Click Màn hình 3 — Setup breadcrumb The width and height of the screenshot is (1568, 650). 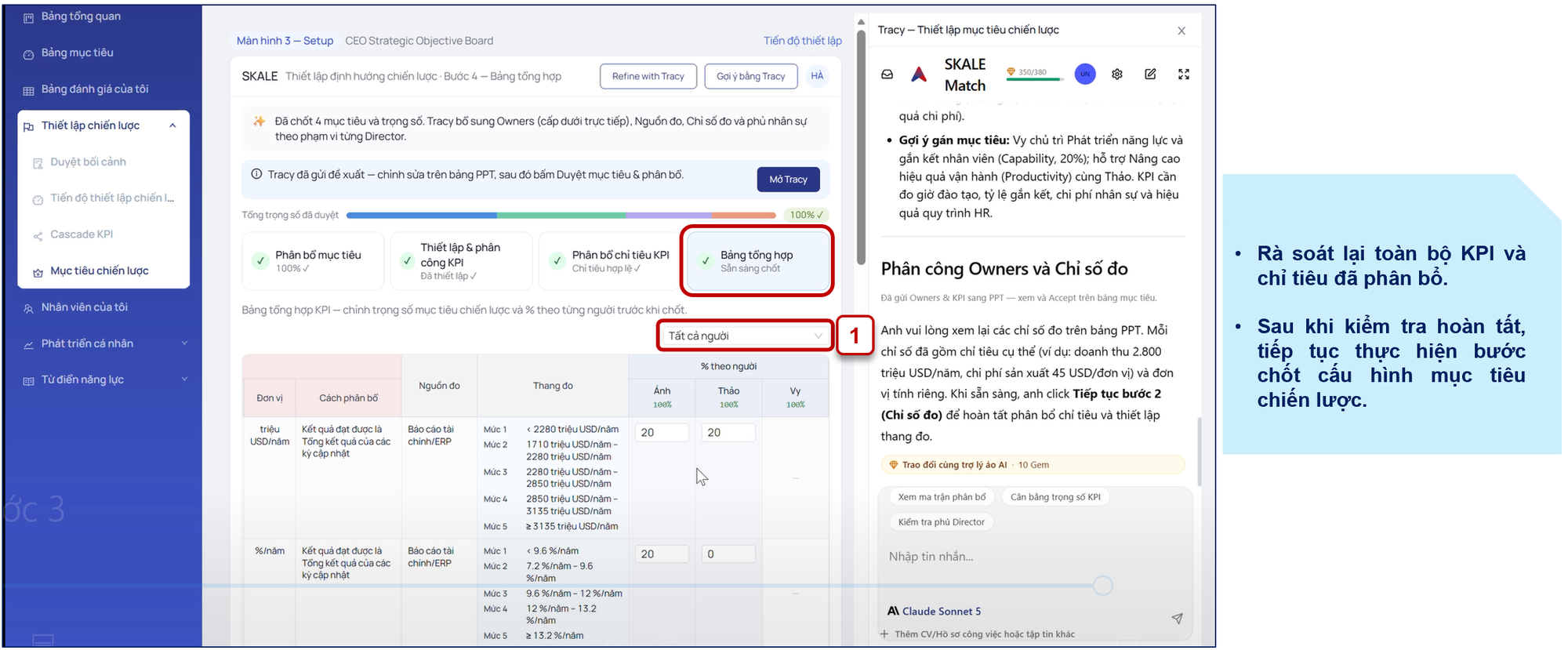[x=285, y=41]
